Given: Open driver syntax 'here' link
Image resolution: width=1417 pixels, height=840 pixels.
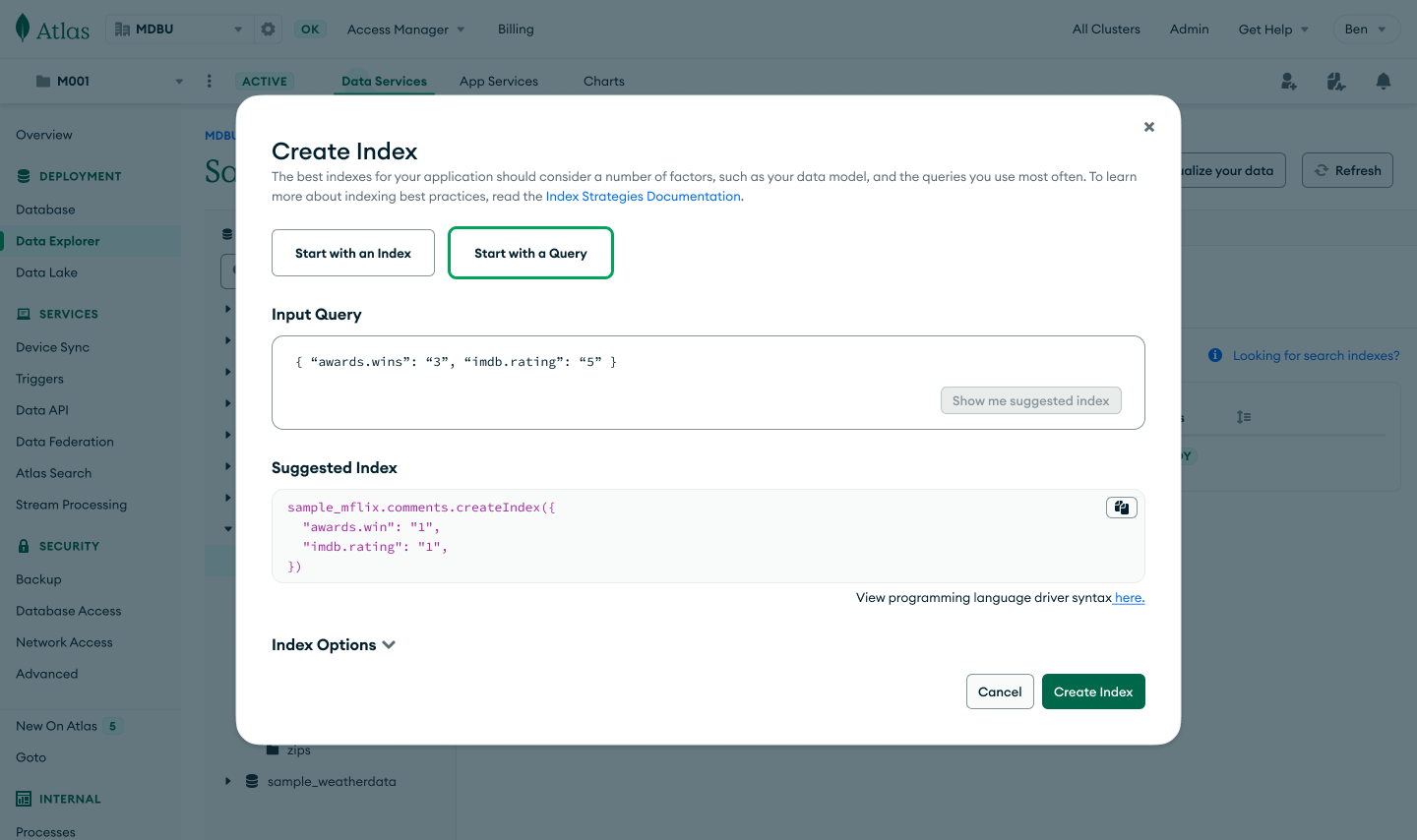Looking at the screenshot, I should (x=1130, y=598).
